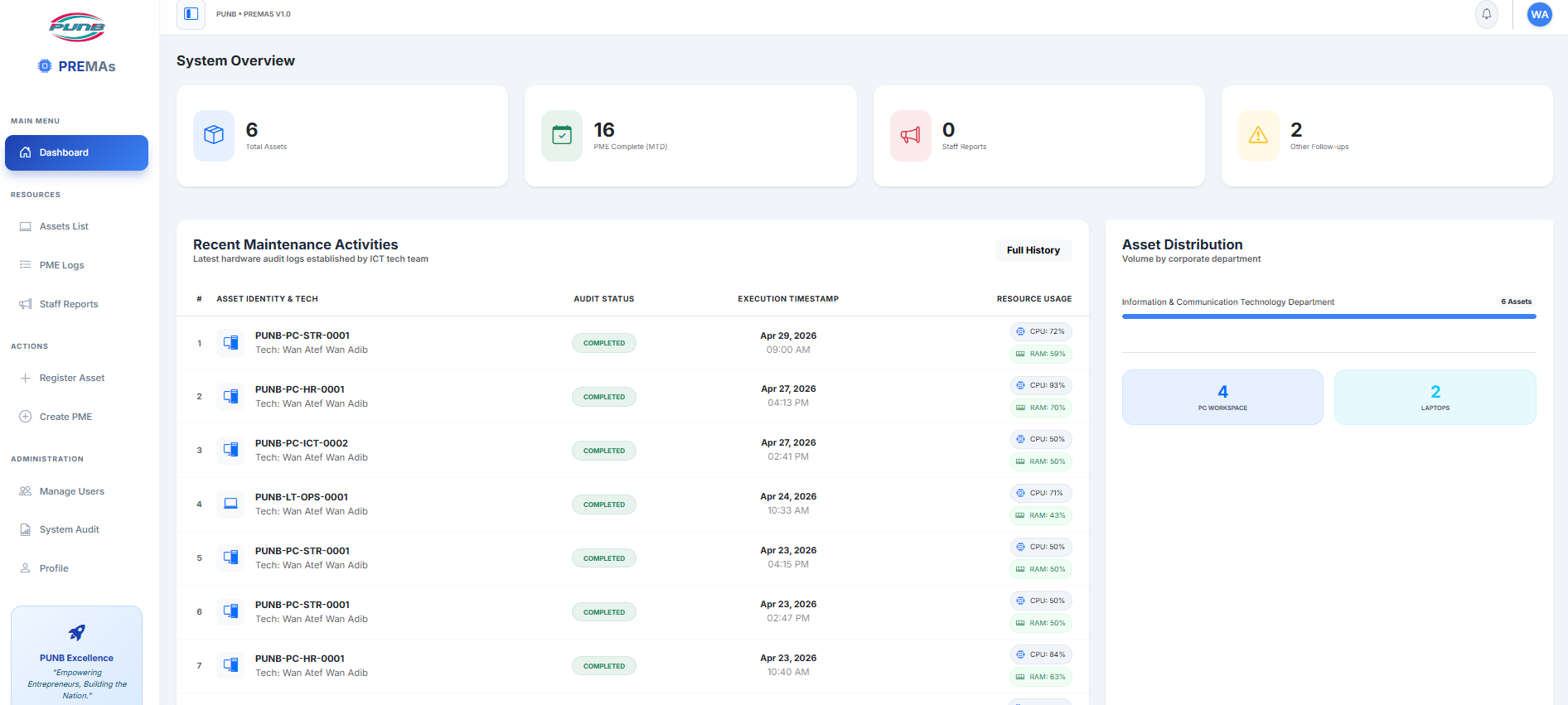
Task: Open Assets List from the sidebar
Action: (x=77, y=226)
